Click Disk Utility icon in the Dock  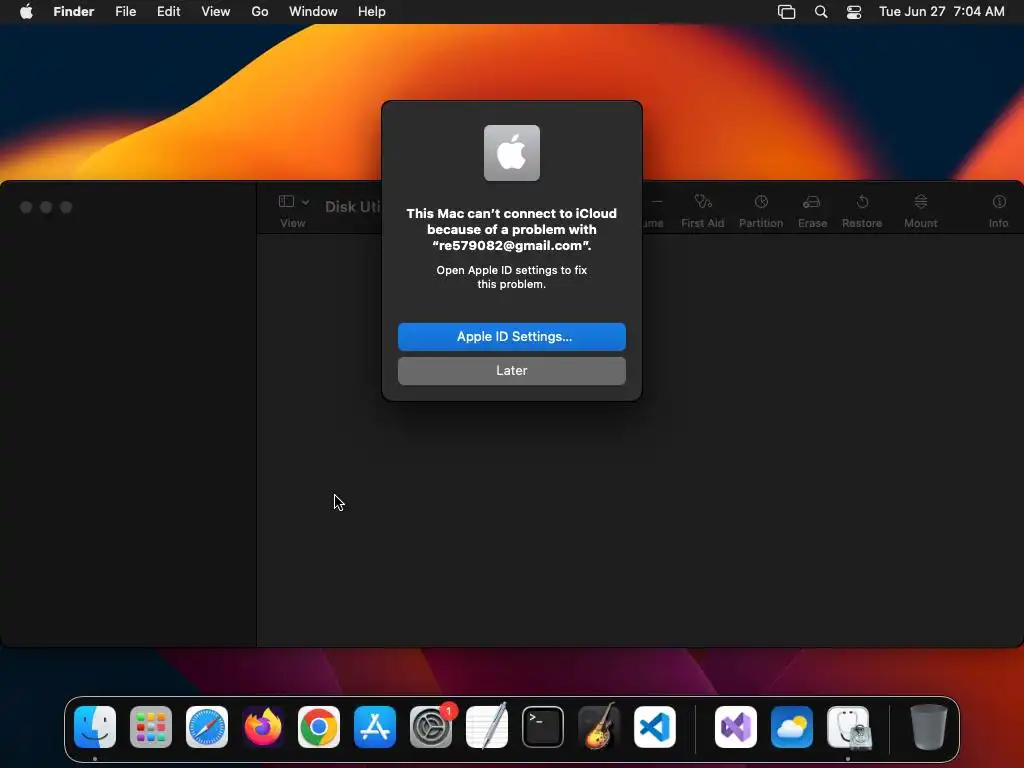pos(848,727)
